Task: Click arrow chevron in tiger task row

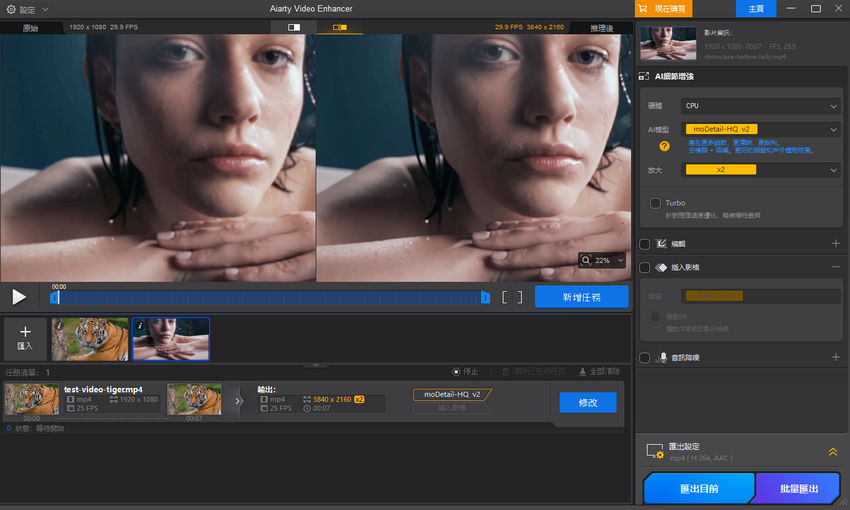Action: click(237, 401)
